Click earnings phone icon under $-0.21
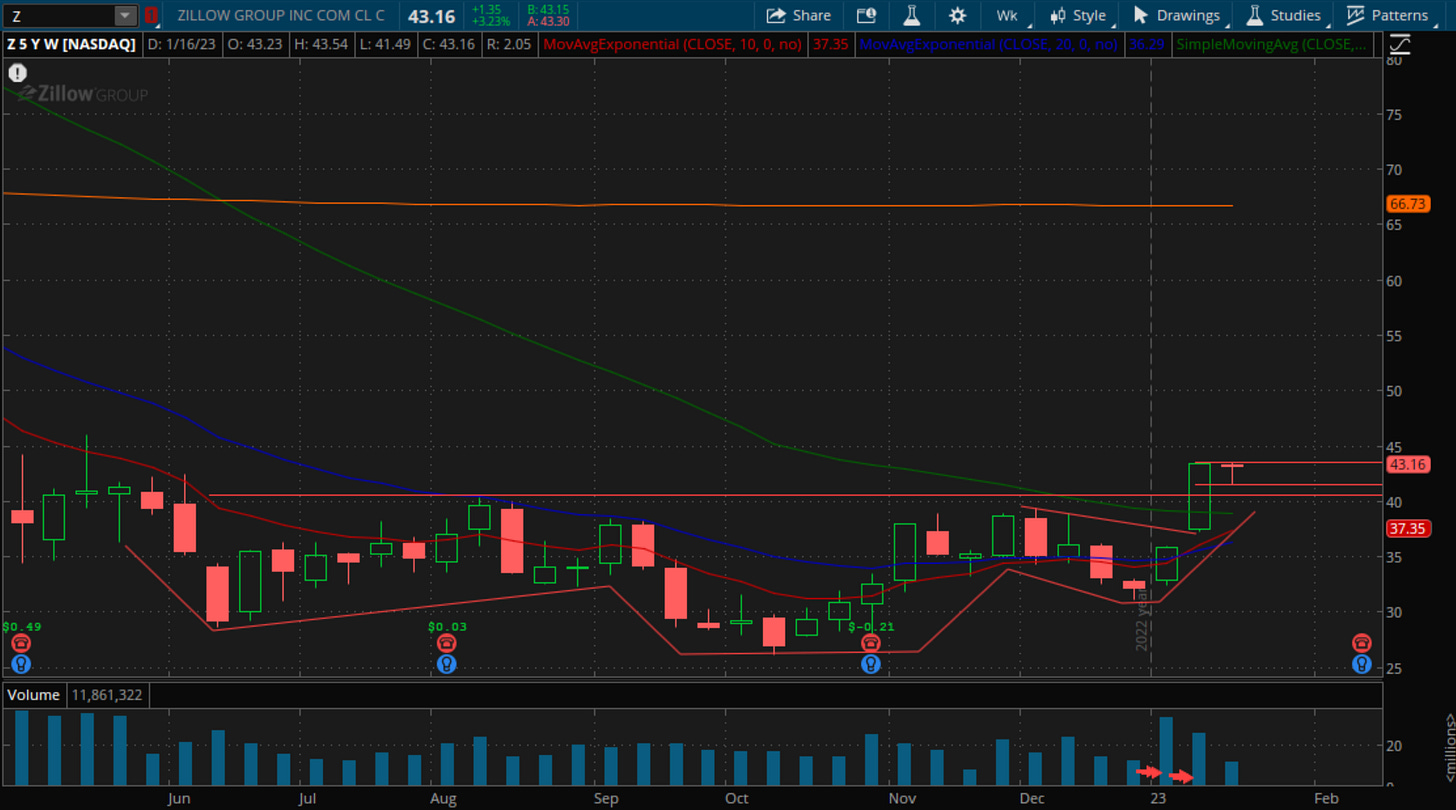Viewport: 1456px width, 810px height. tap(871, 643)
